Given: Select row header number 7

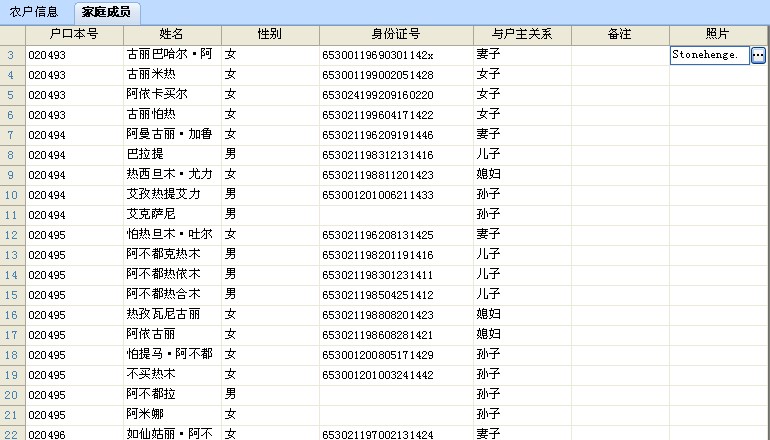Looking at the screenshot, I should click(12, 134).
